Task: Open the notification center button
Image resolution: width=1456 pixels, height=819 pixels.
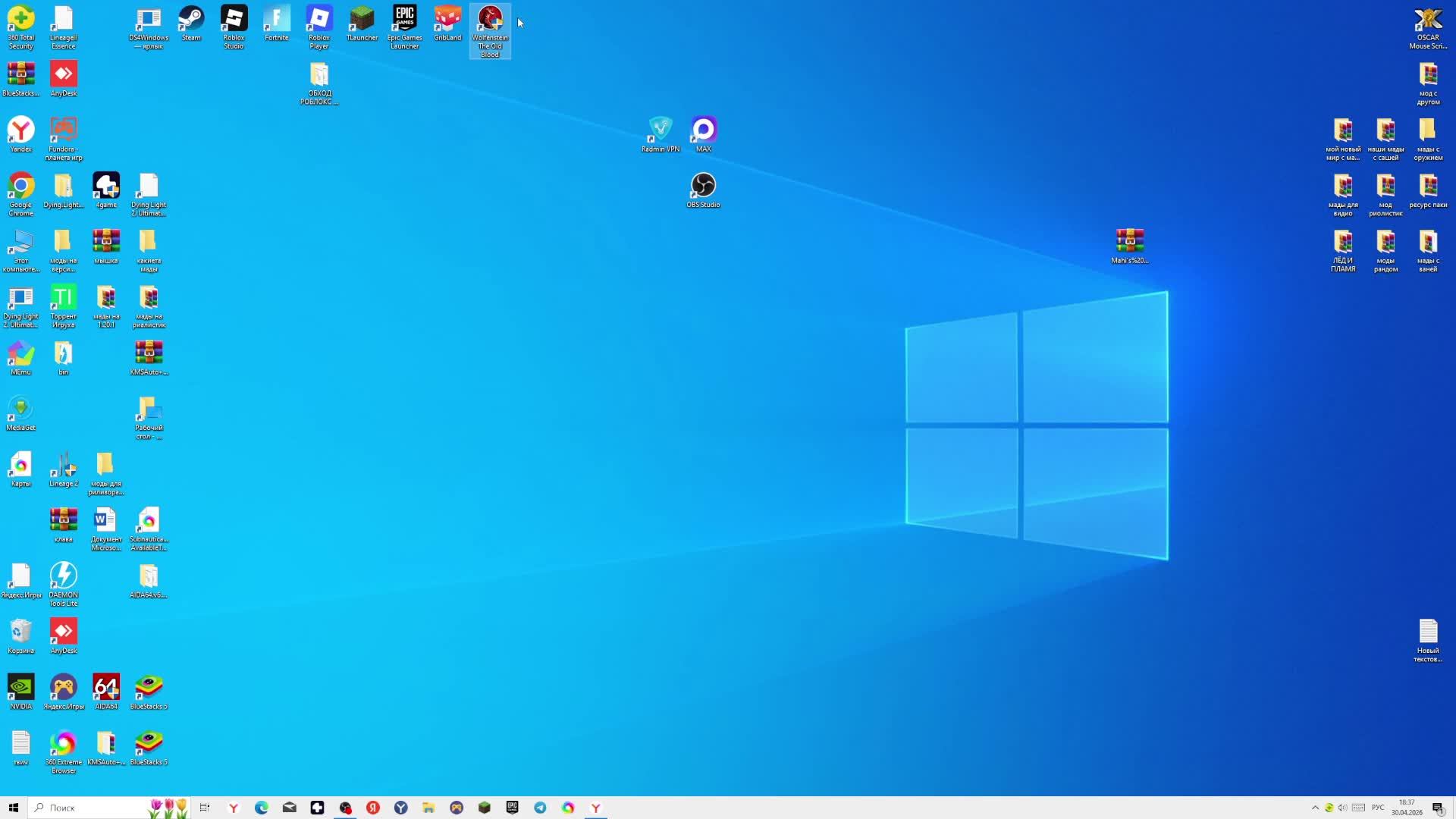Action: [1437, 808]
